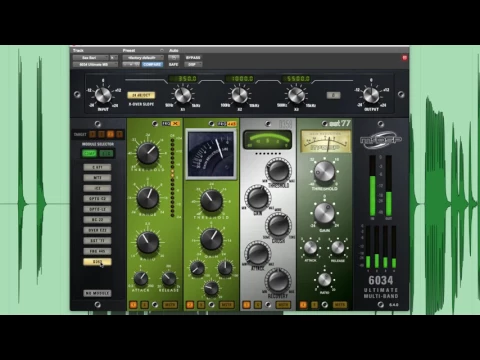Viewport: 480px width, 360px height.
Task: Select TARGET band 2 button
Action: click(101, 134)
